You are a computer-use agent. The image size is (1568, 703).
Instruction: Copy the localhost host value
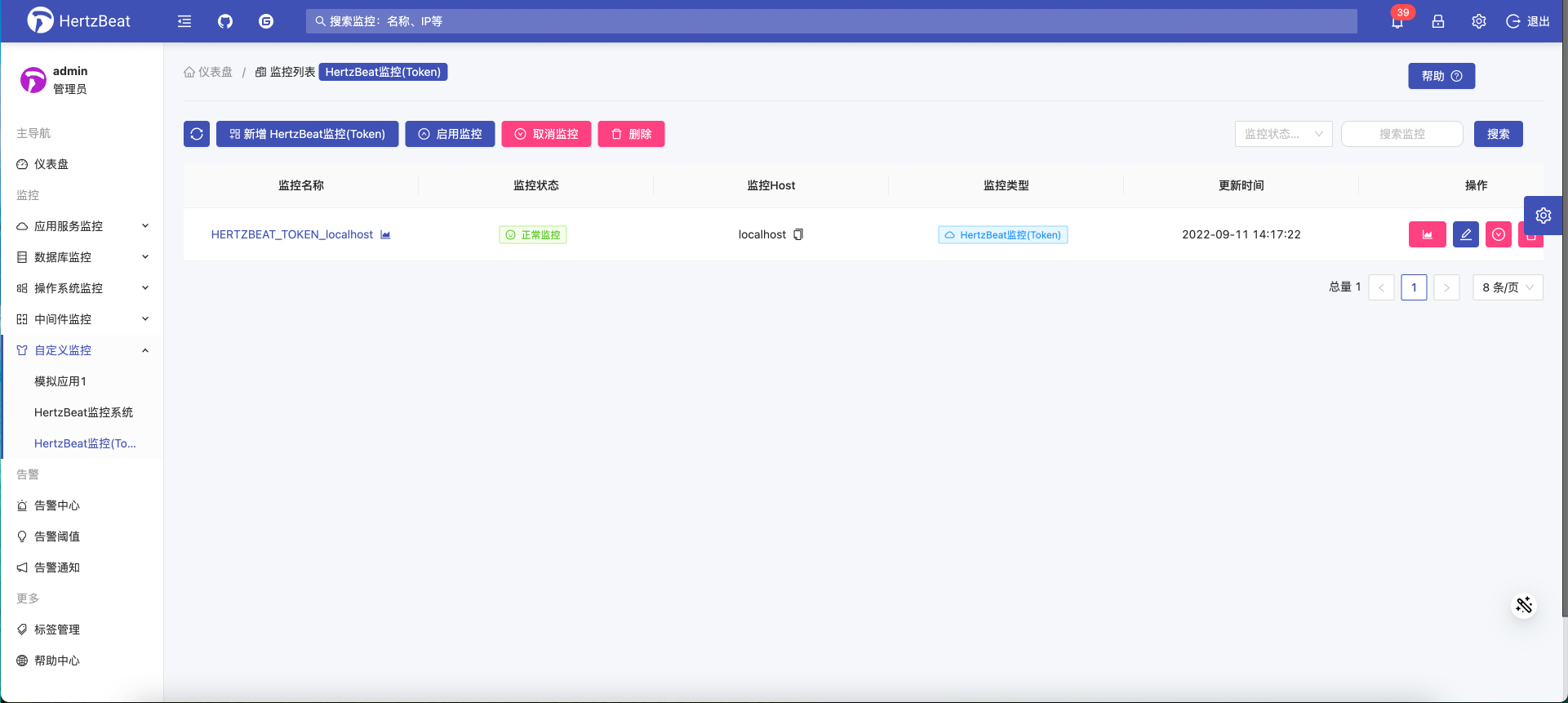pyautogui.click(x=798, y=234)
